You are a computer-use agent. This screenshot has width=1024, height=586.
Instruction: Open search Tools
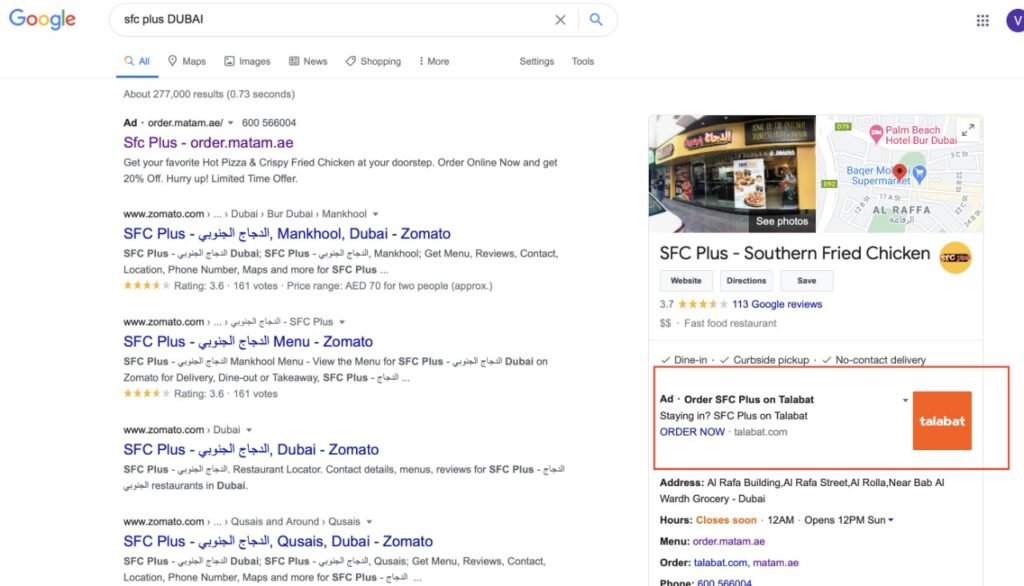click(x=583, y=61)
